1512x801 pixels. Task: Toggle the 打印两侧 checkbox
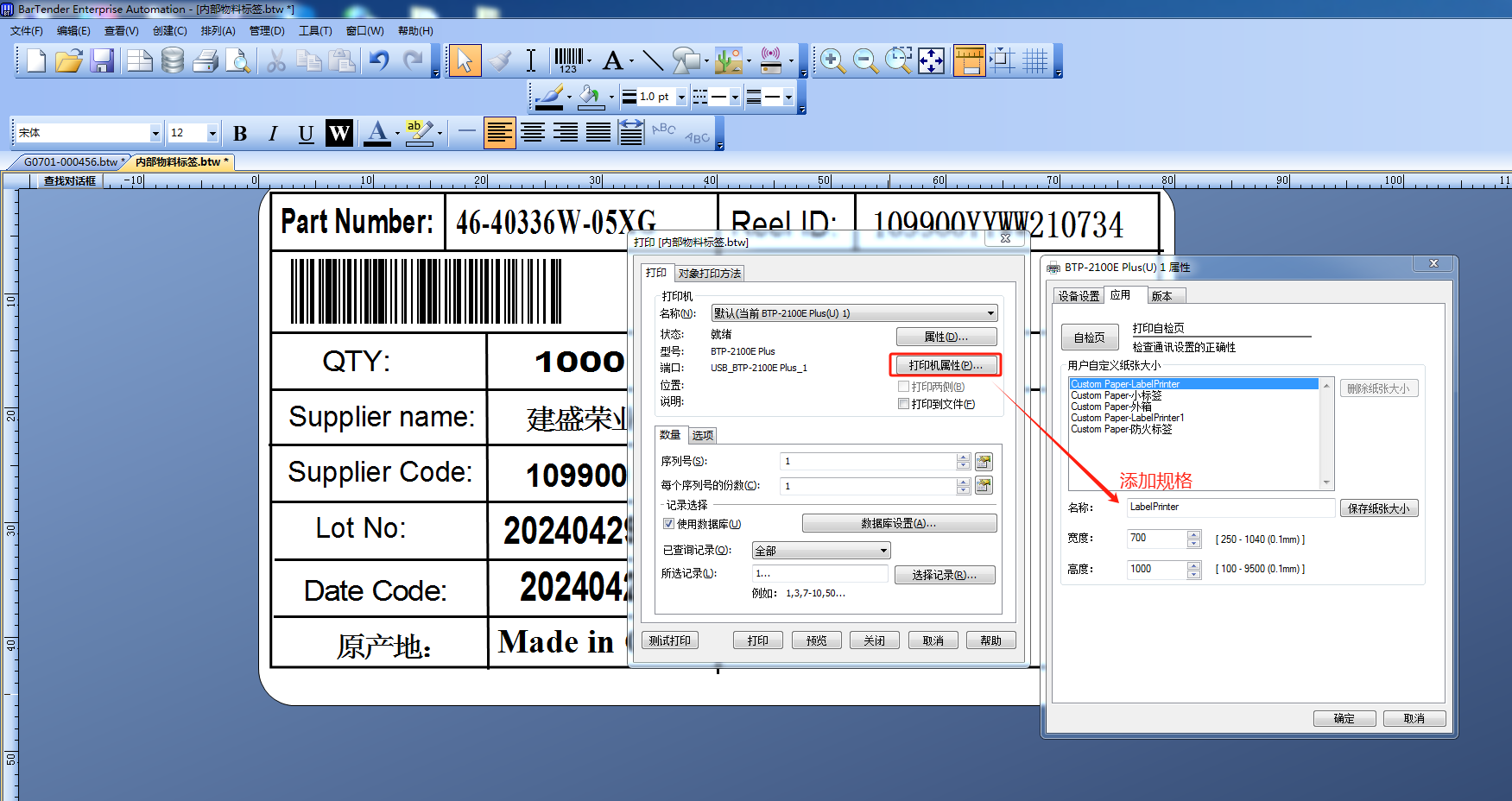pyautogui.click(x=903, y=387)
